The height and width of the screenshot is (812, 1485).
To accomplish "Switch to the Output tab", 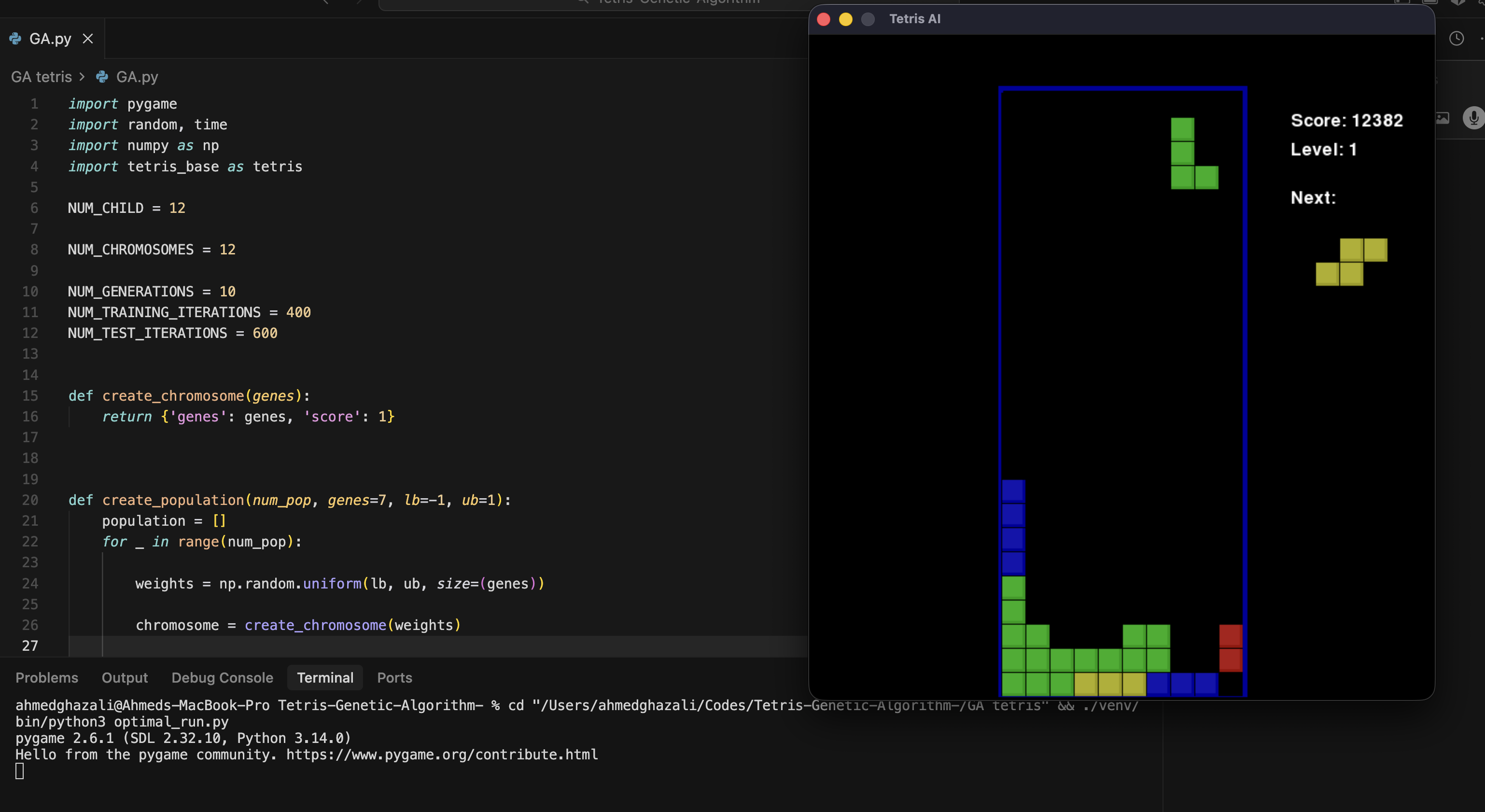I will tap(125, 678).
